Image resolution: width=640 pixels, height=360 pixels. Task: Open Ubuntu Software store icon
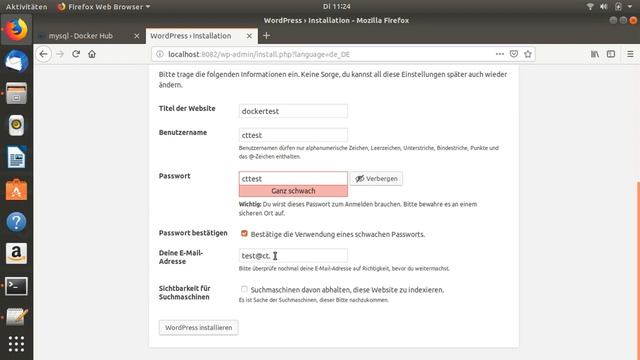pos(16,190)
